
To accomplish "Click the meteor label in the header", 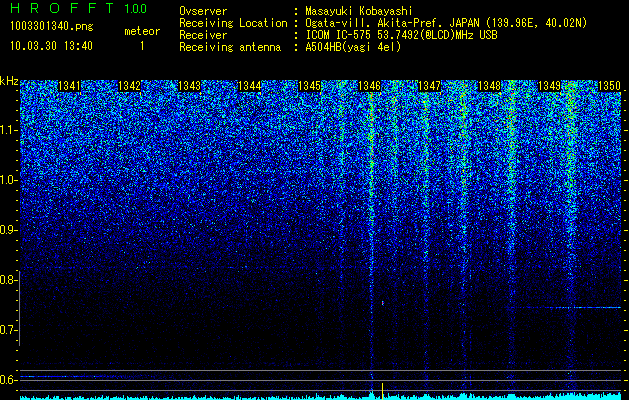I will [x=142, y=31].
